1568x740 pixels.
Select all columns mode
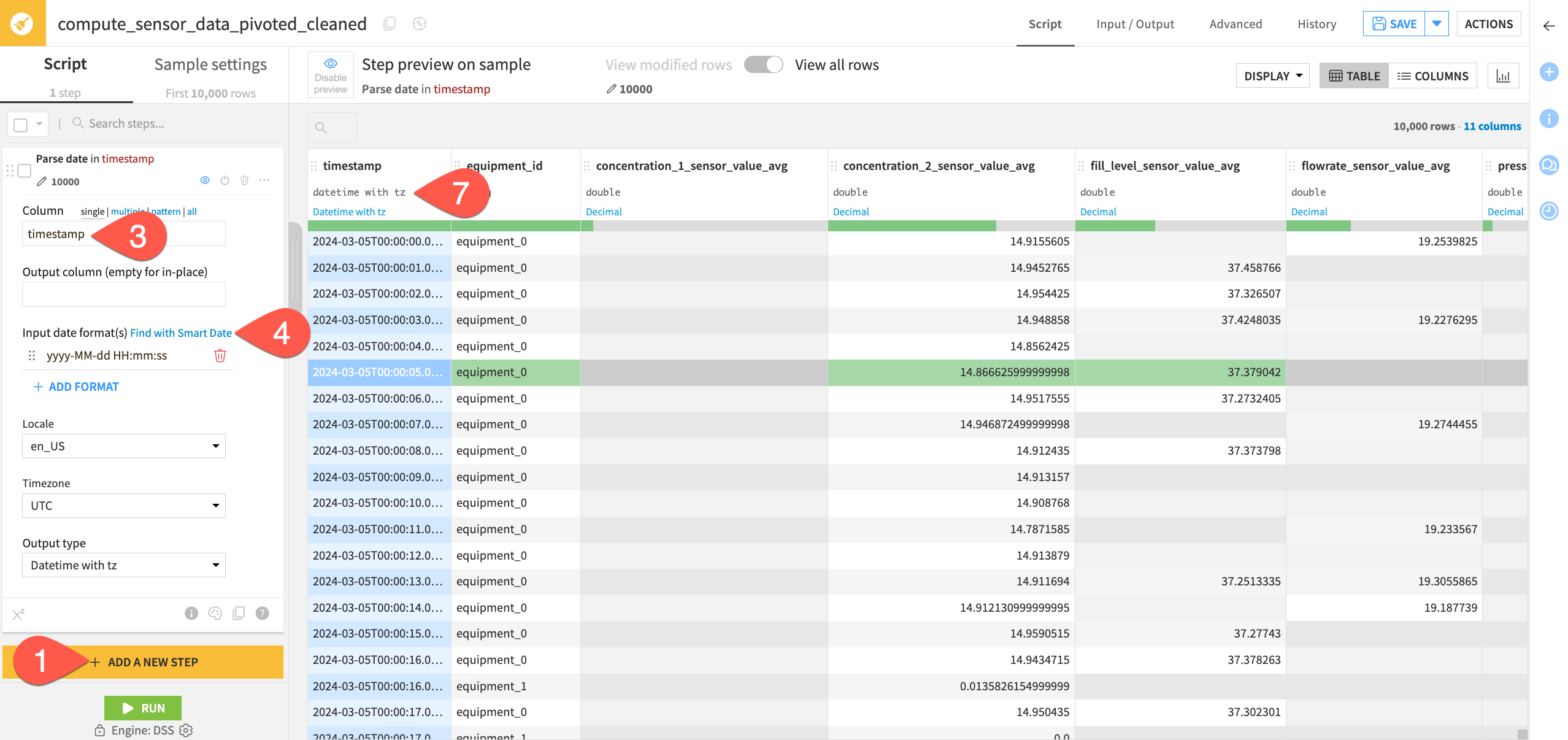192,212
